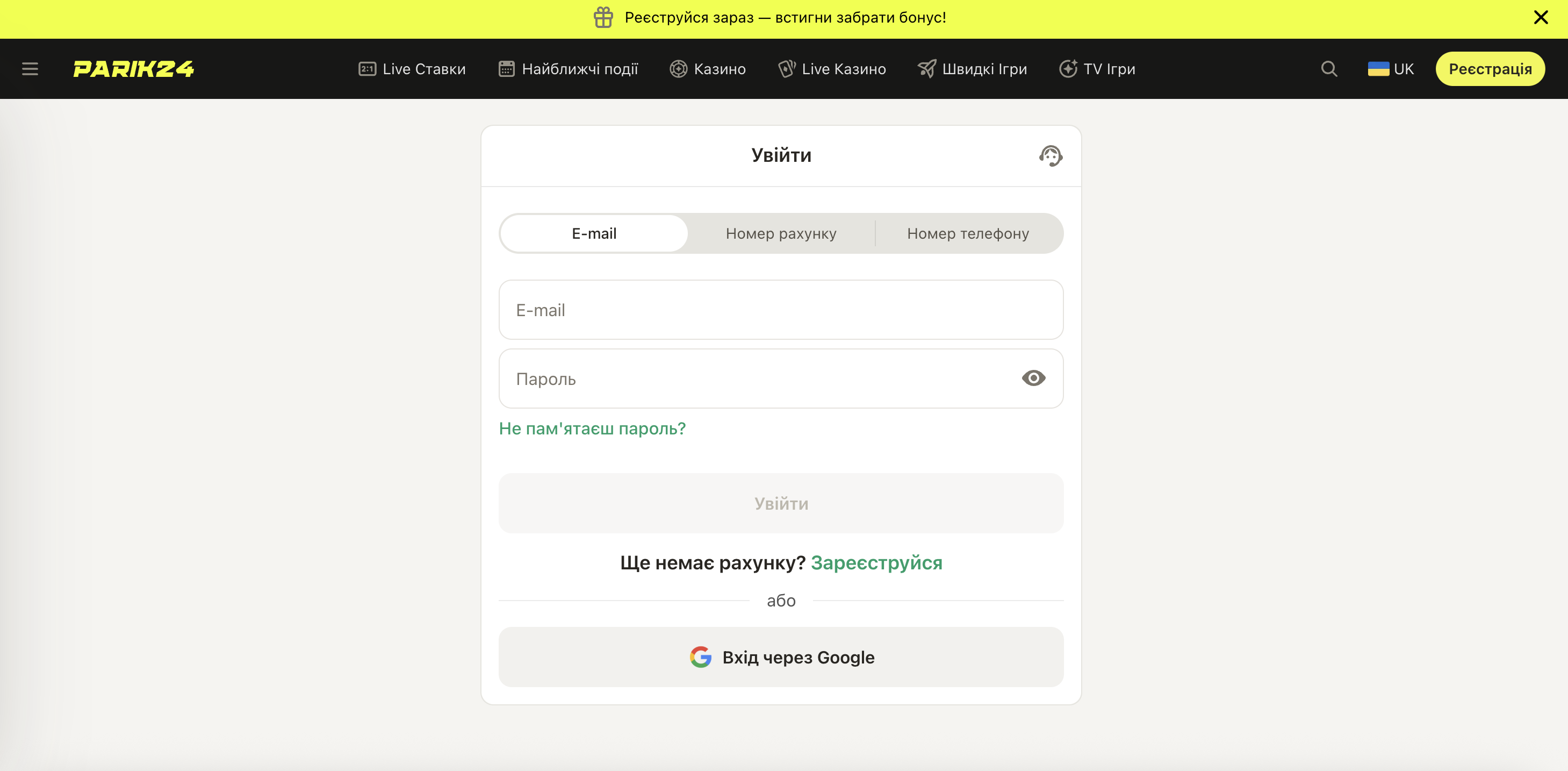Click the E-mail input field
Screen dimensions: 1568x771
(781, 310)
